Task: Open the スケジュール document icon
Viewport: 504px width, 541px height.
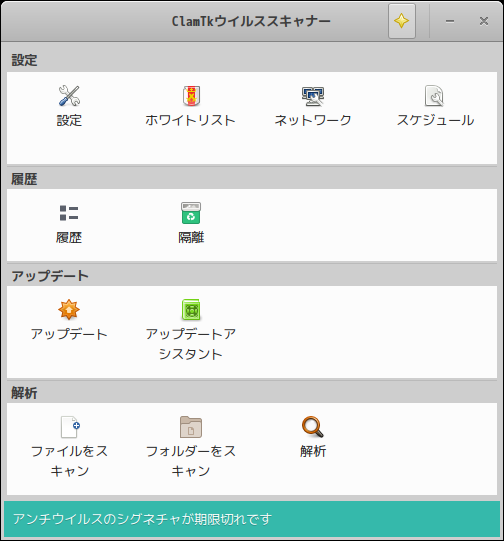Action: click(x=434, y=96)
